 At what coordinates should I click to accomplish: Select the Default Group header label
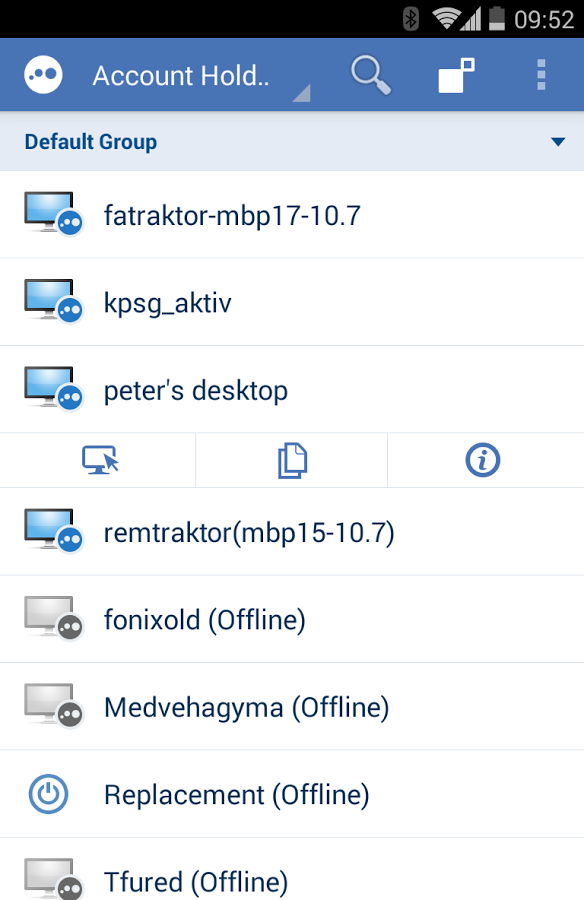[91, 142]
